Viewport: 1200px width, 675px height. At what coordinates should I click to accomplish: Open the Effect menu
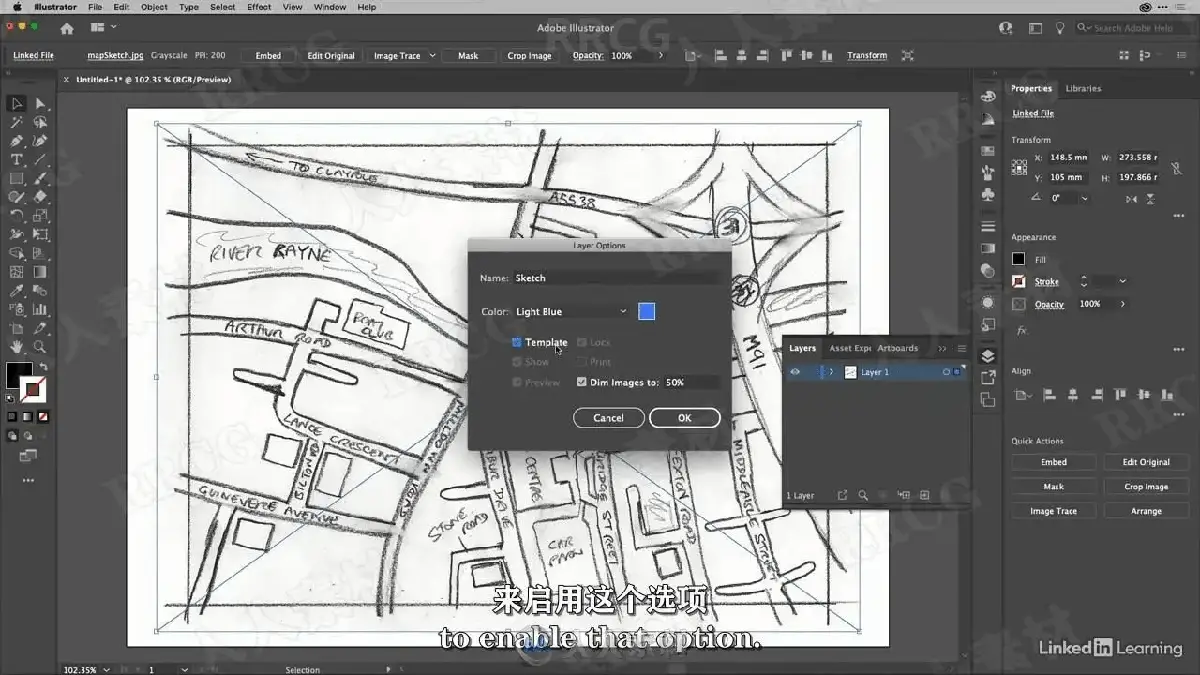[x=259, y=7]
